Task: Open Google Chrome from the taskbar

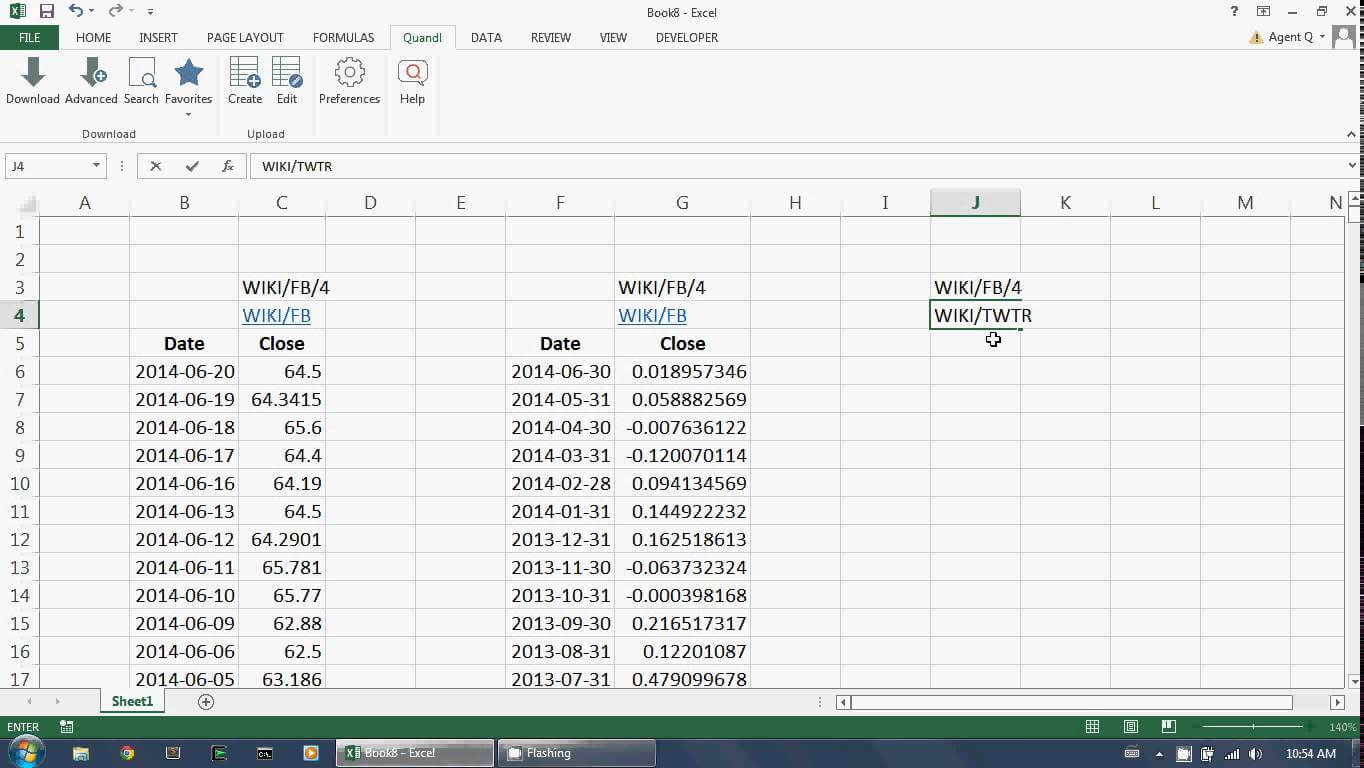Action: coord(127,753)
